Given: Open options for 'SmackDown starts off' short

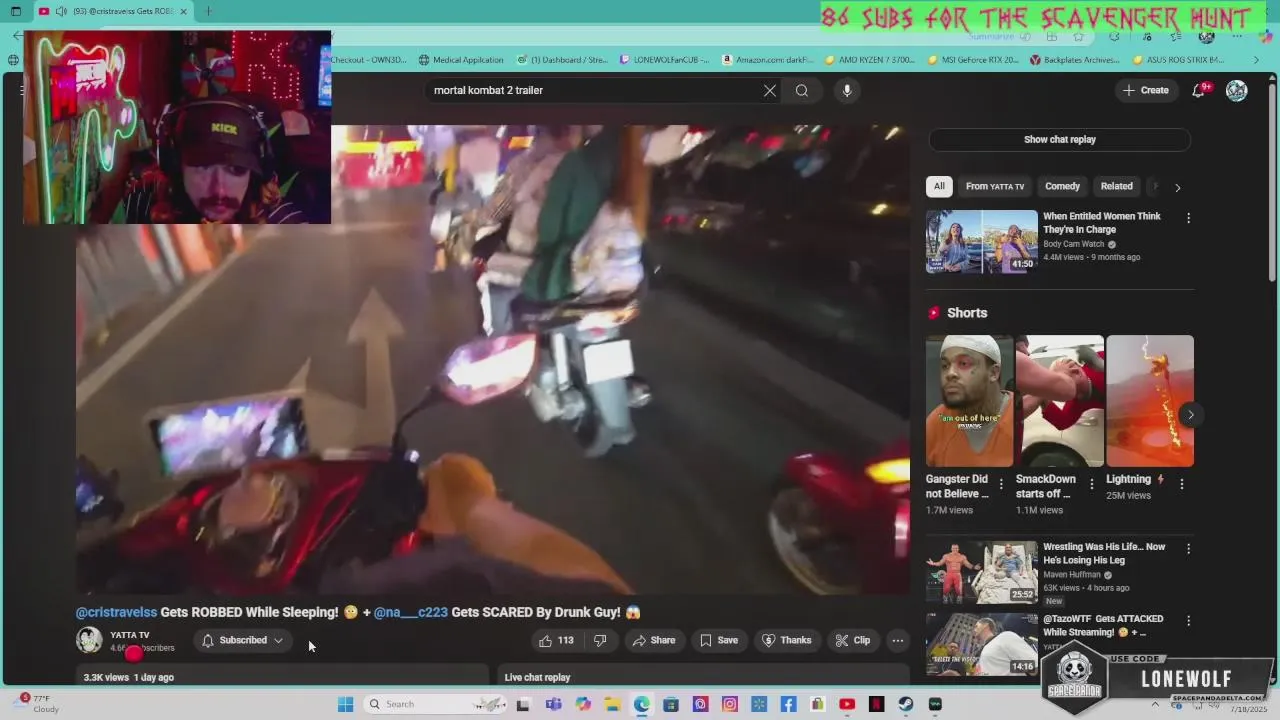Looking at the screenshot, I should [x=1091, y=484].
